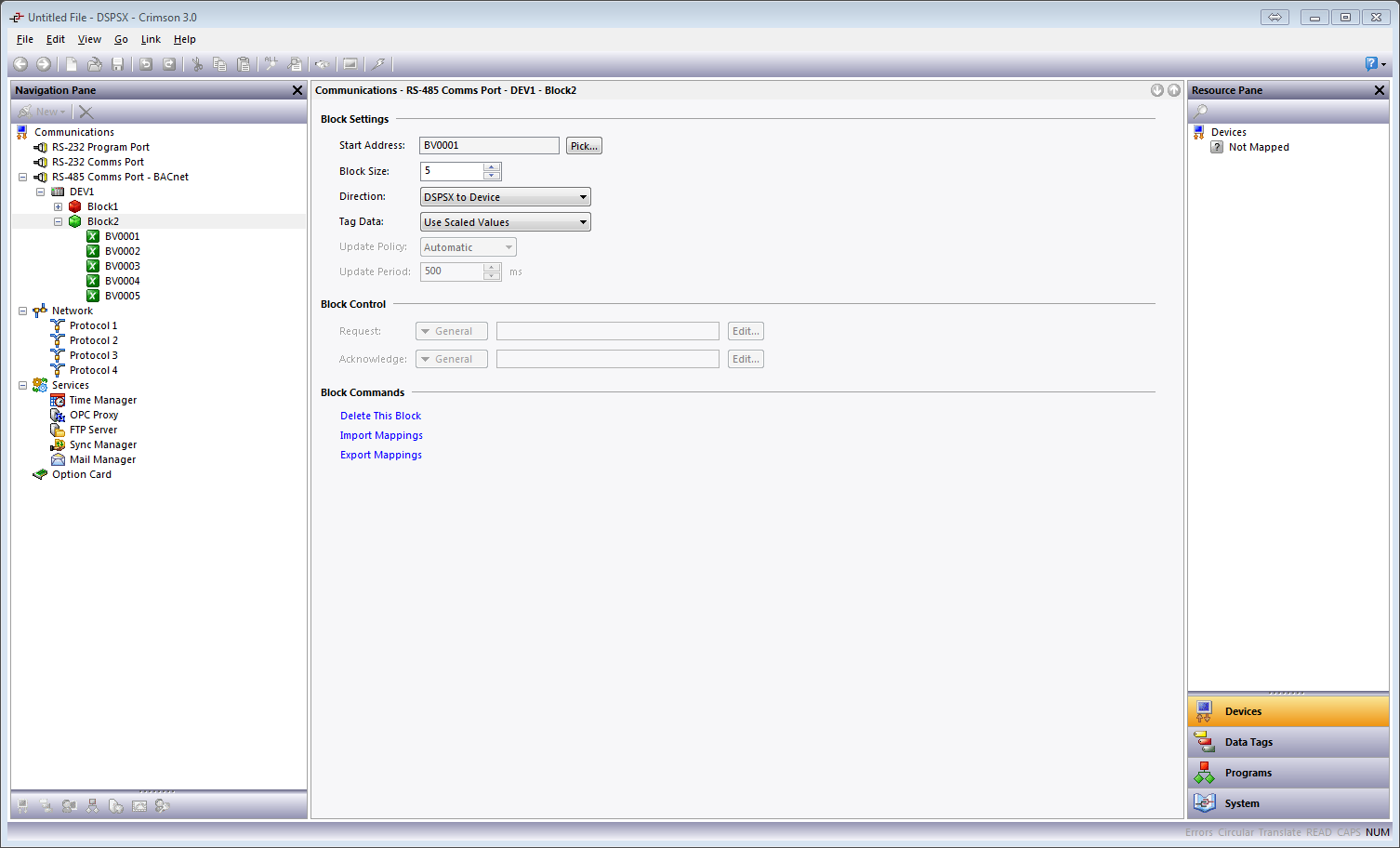Screen dimensions: 1400x848
Task: Click the Cut scissors icon
Action: click(197, 64)
